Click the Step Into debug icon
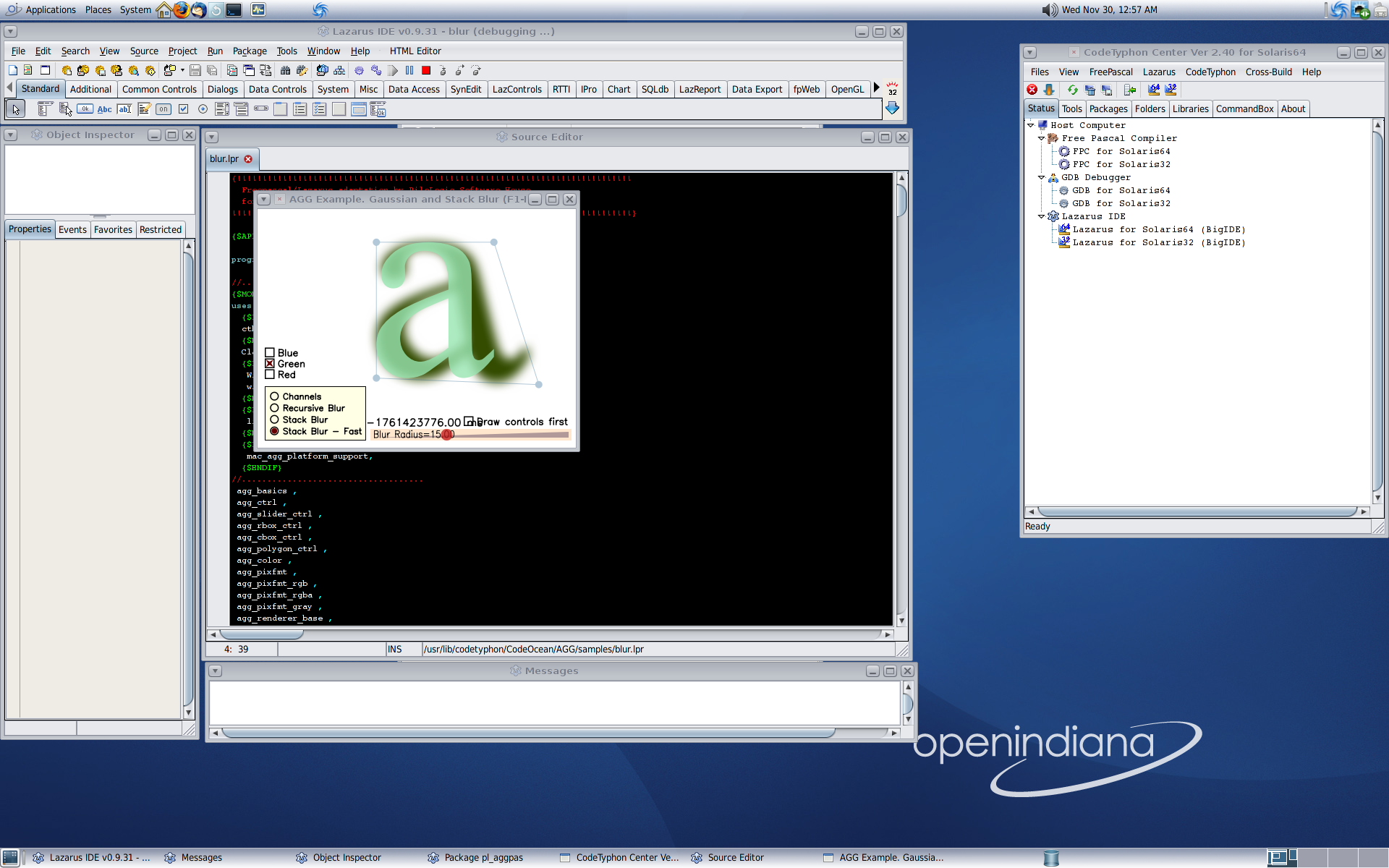This screenshot has width=1389, height=868. coord(443,70)
